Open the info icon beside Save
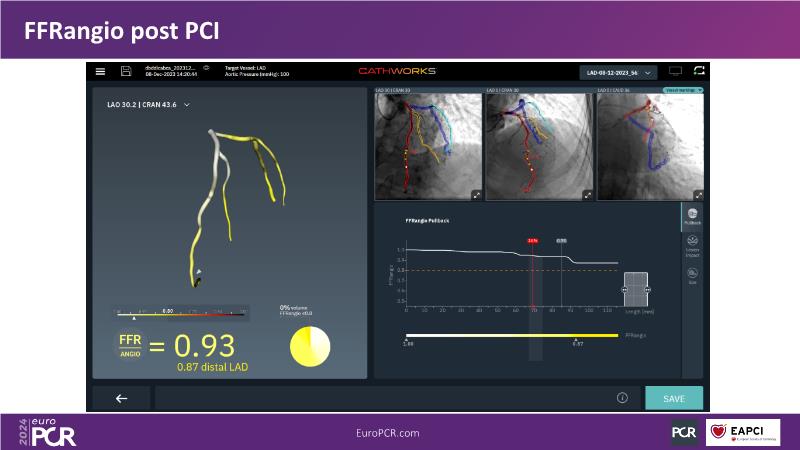Viewport: 800px width, 450px height. (x=622, y=398)
